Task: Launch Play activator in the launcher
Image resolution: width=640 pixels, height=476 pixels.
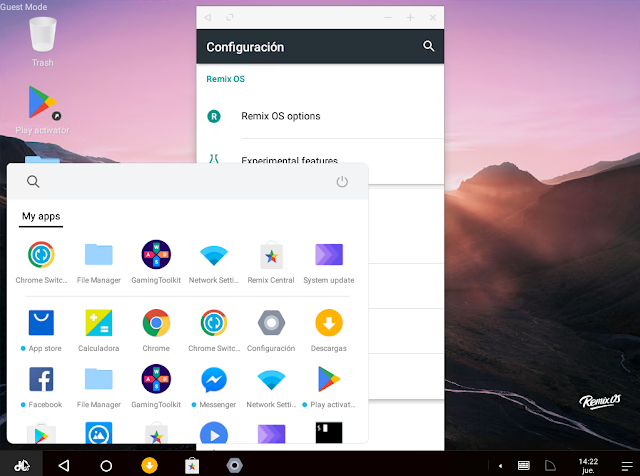Action: (x=329, y=387)
